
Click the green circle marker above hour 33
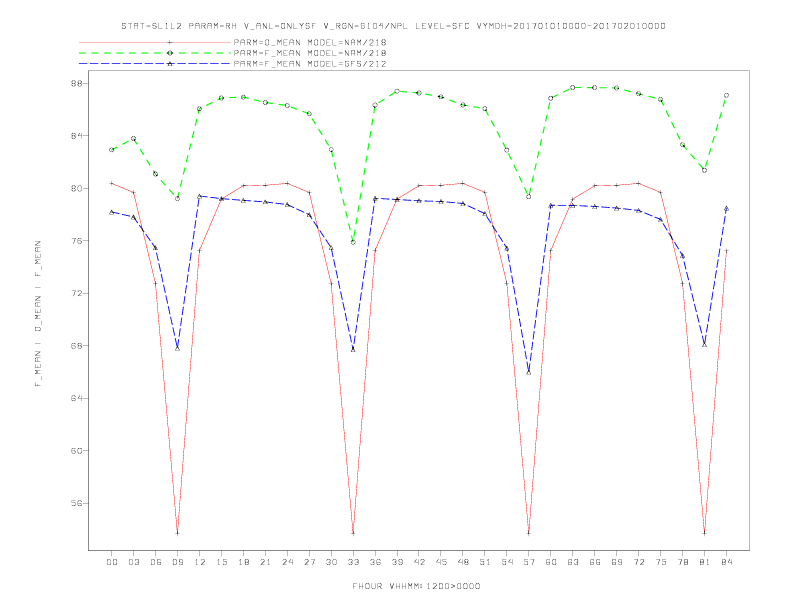353,242
